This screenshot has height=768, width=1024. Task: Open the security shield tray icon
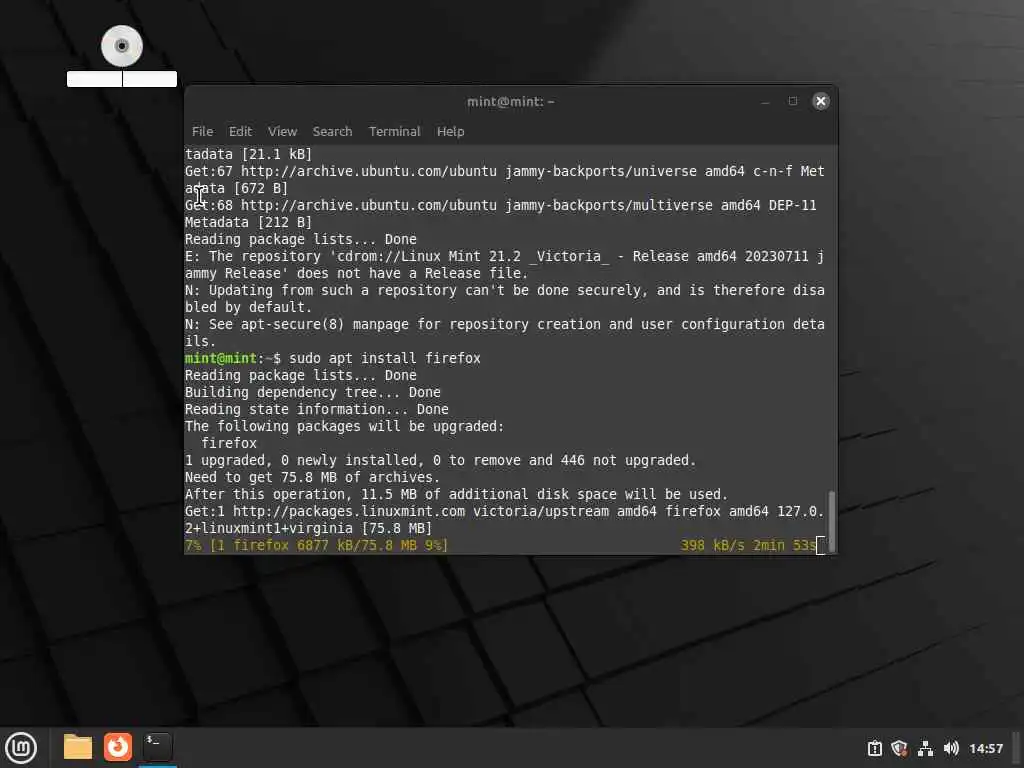point(899,748)
